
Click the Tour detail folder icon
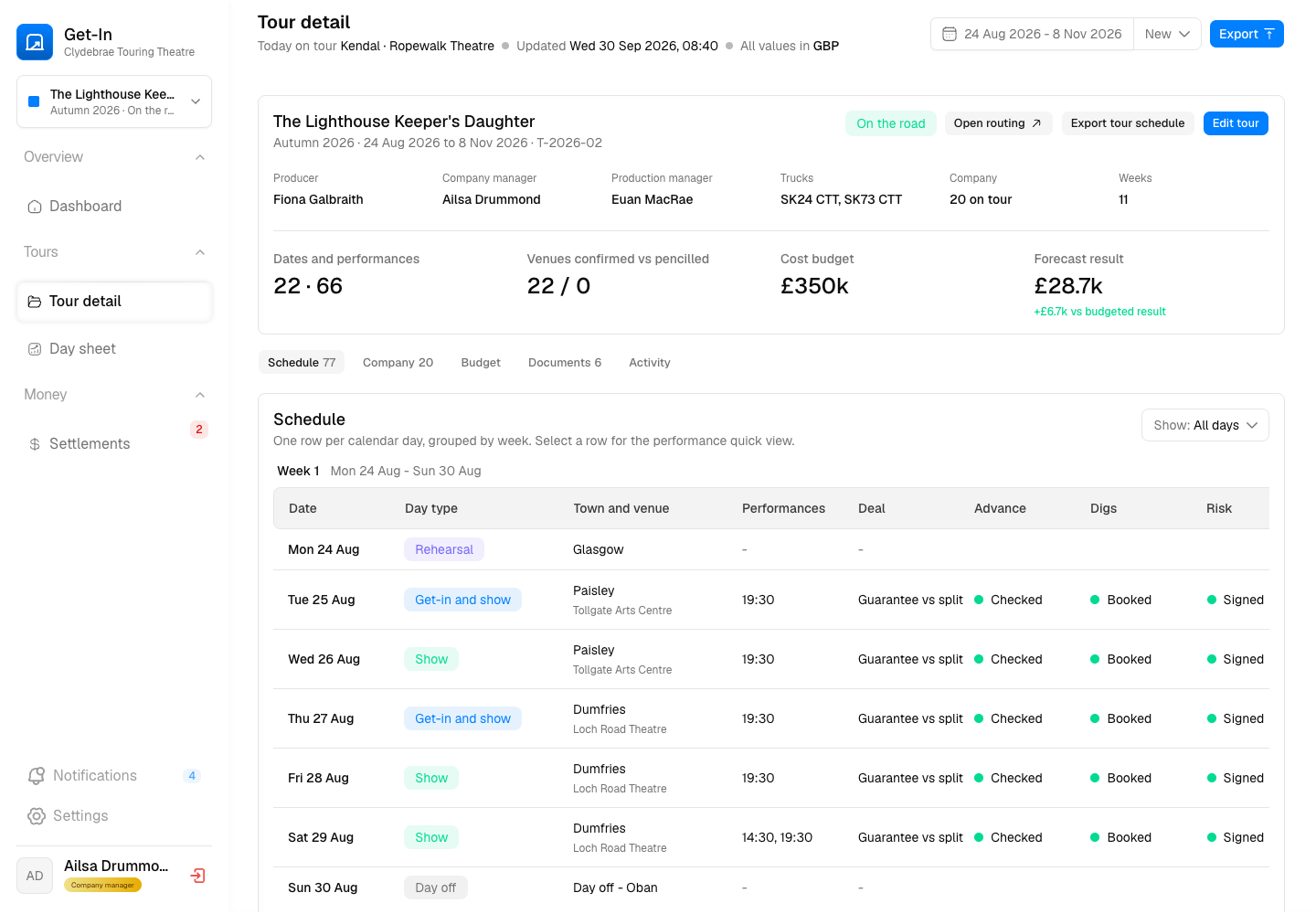(x=35, y=302)
